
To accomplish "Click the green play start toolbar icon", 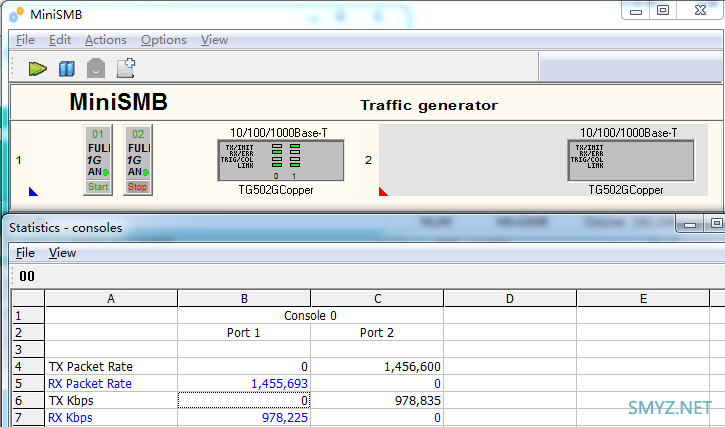I will pyautogui.click(x=37, y=69).
